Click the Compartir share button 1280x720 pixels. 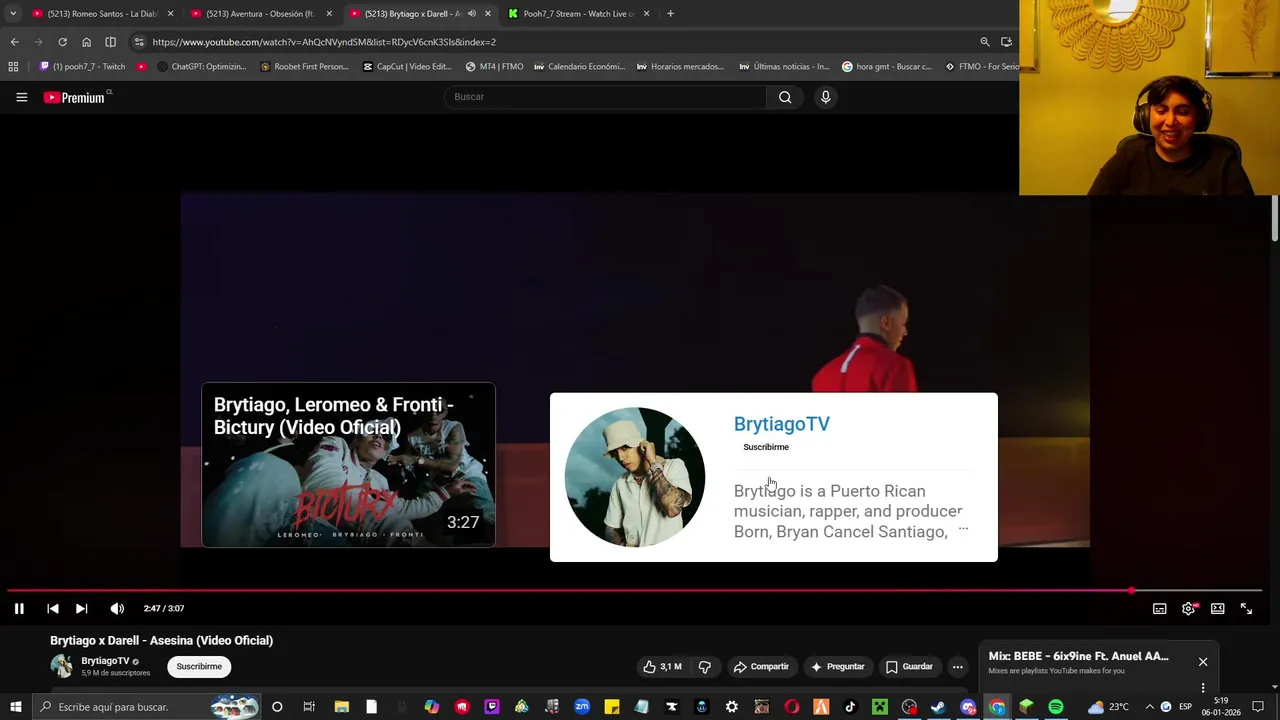761,666
